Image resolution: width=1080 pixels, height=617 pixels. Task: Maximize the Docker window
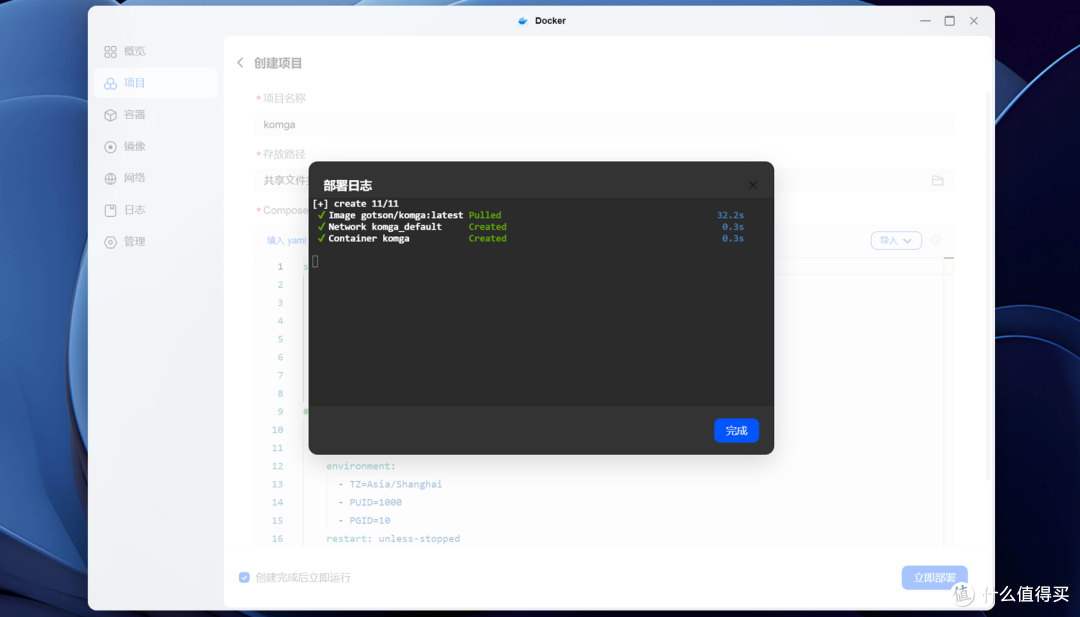tap(949, 21)
